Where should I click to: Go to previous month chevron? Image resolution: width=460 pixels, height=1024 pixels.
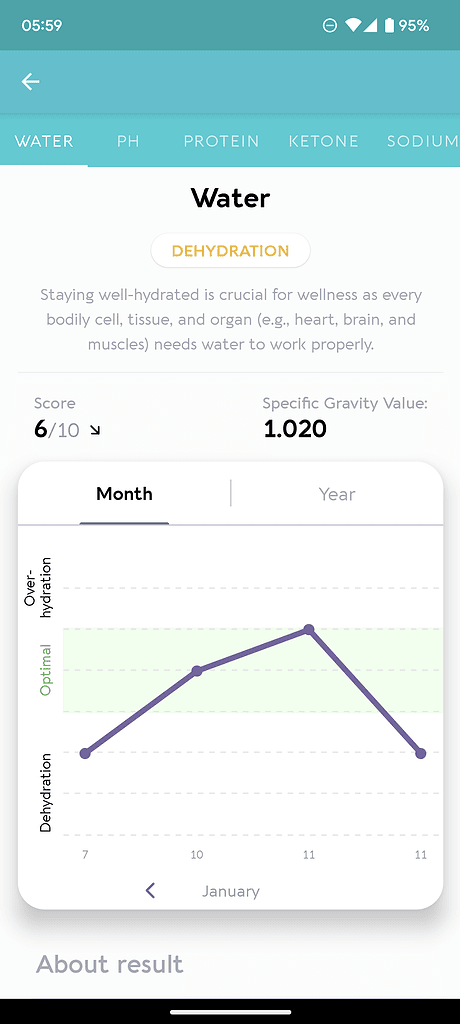[x=150, y=890]
